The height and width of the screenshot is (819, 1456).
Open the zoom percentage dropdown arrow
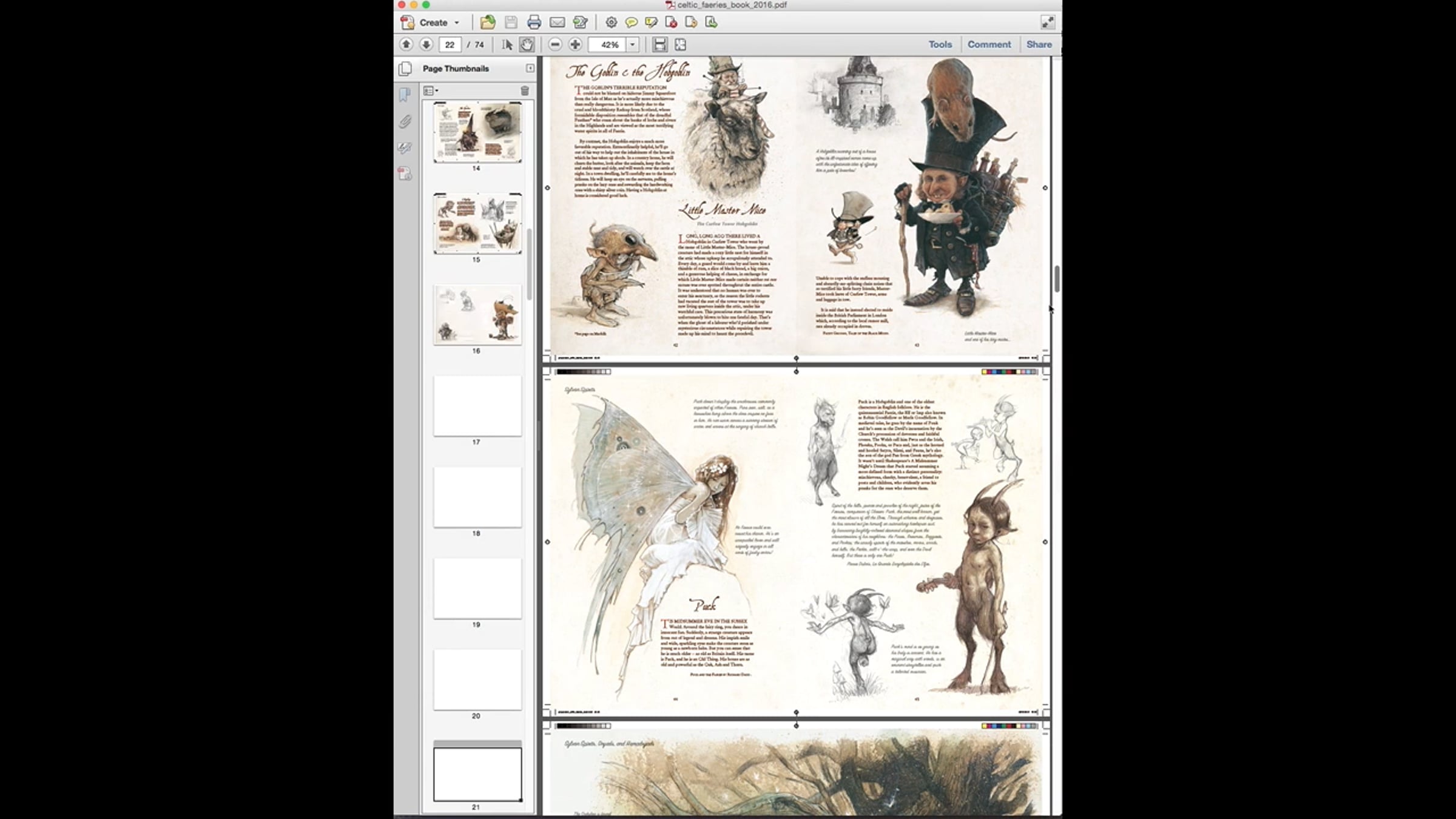pos(632,44)
